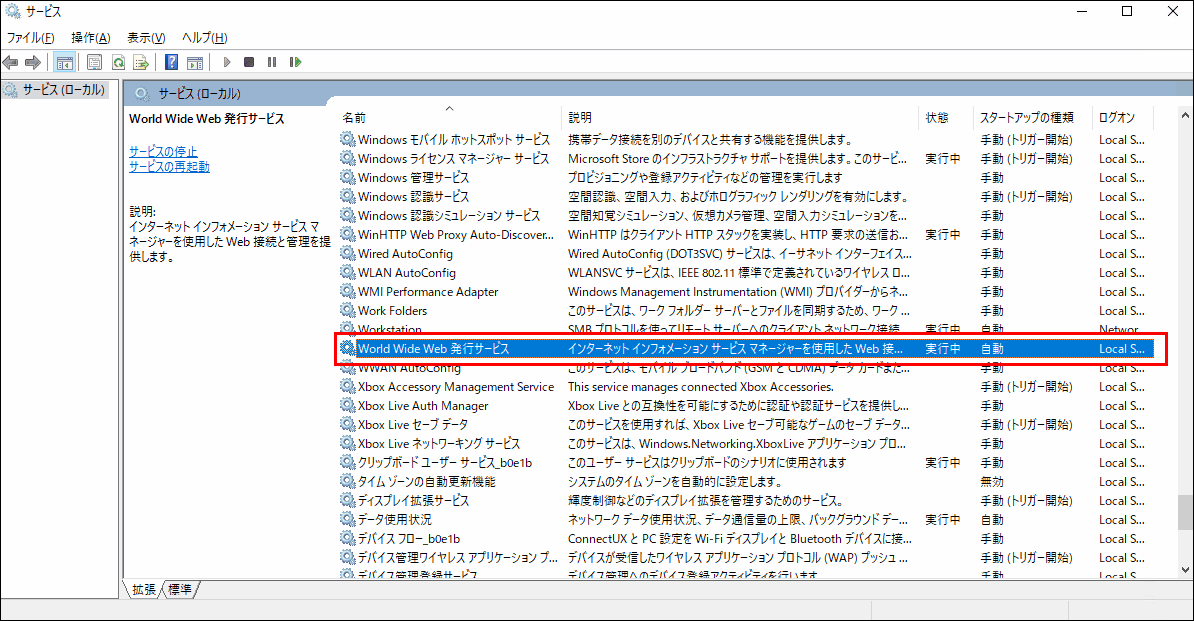Click the Back arrow in the toolbar
Screen dimensions: 1194x621
coord(11,62)
